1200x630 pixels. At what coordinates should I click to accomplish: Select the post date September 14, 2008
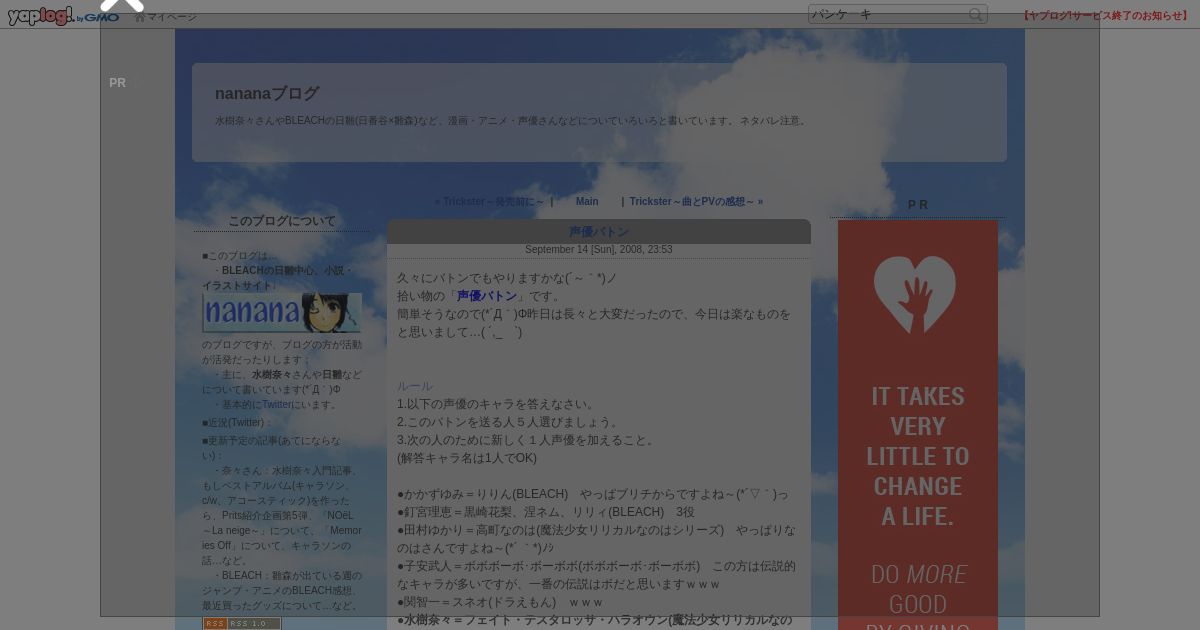click(x=599, y=250)
